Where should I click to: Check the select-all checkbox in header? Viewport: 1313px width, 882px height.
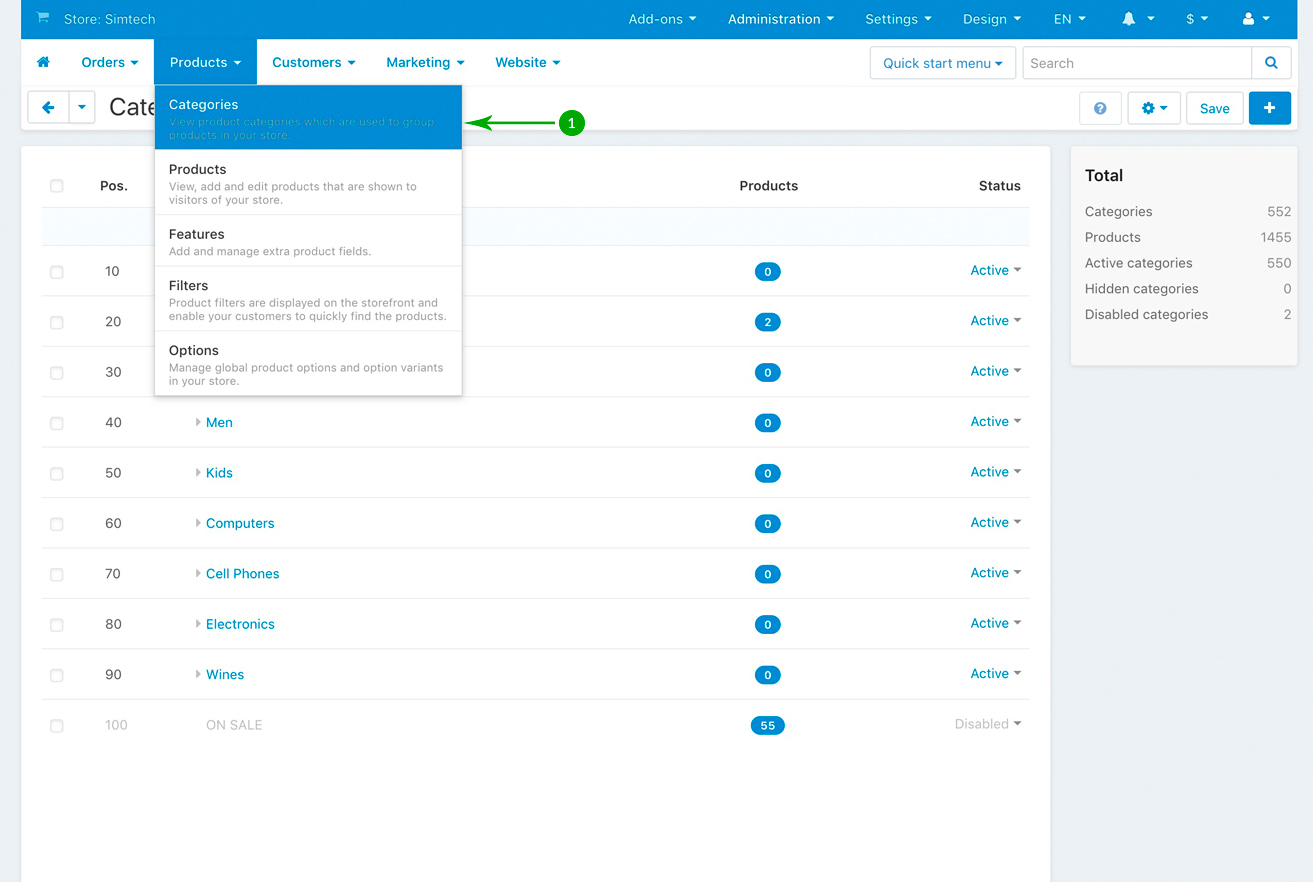57,186
